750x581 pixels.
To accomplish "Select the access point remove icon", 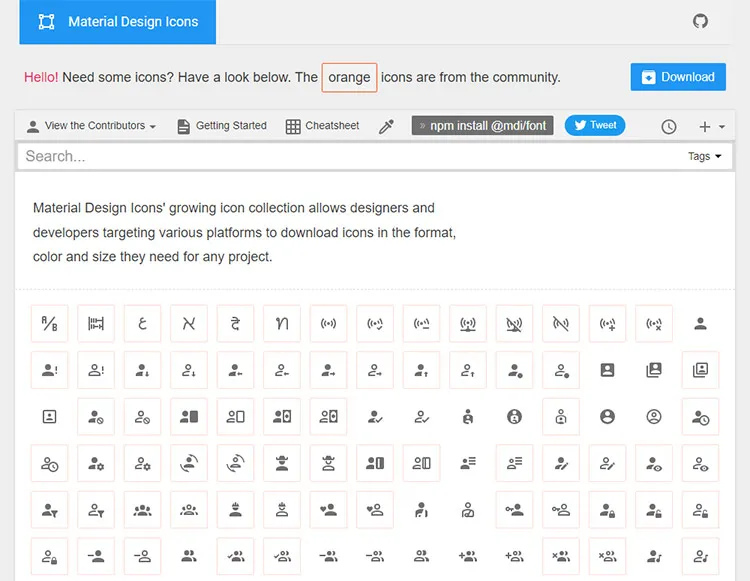I will (653, 323).
